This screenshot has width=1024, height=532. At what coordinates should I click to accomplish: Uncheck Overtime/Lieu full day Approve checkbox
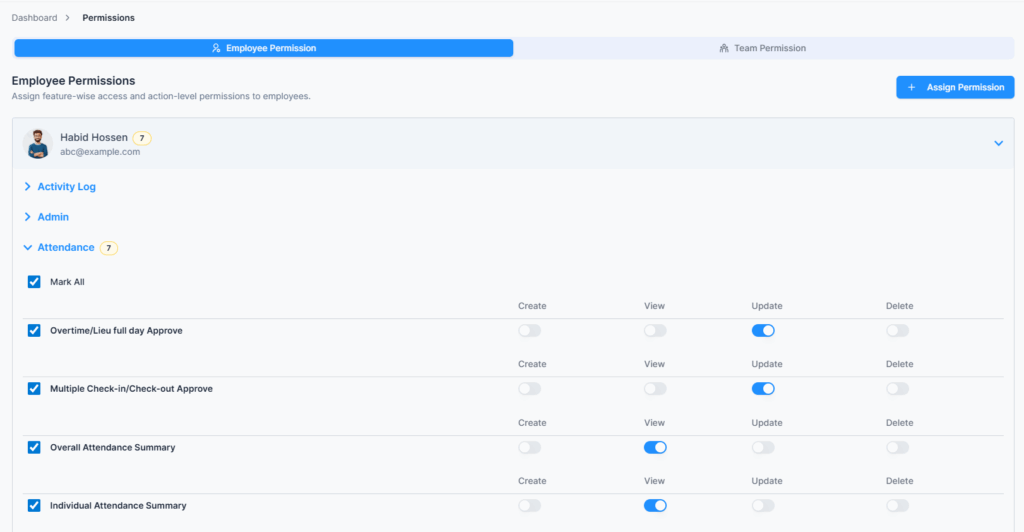point(34,330)
